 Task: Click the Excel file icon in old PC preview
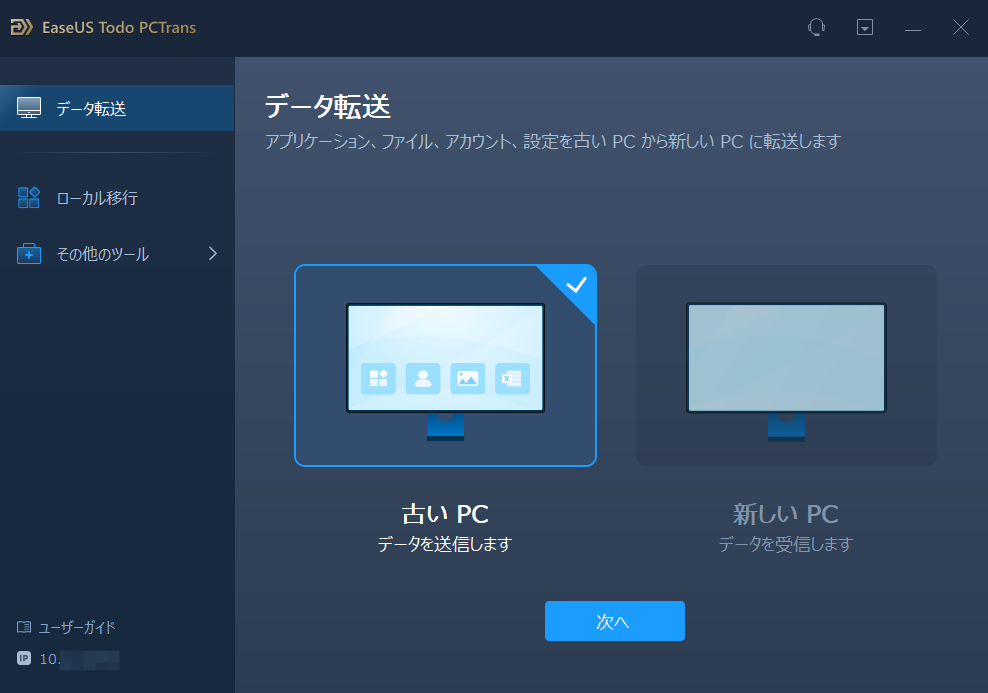pos(512,380)
